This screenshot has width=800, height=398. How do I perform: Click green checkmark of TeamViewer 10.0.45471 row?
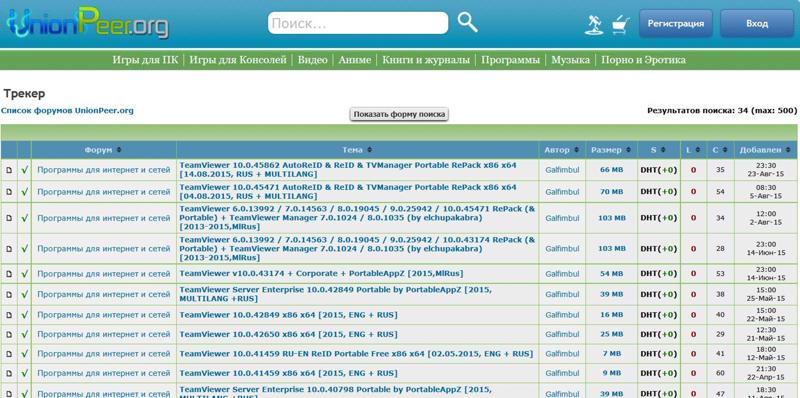(x=24, y=192)
